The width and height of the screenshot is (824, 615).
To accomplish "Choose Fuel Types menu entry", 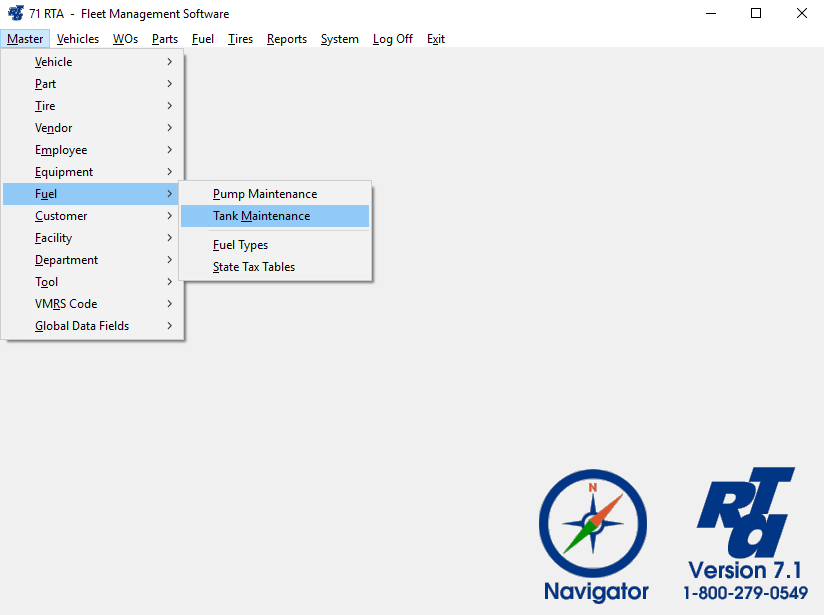I will 241,245.
